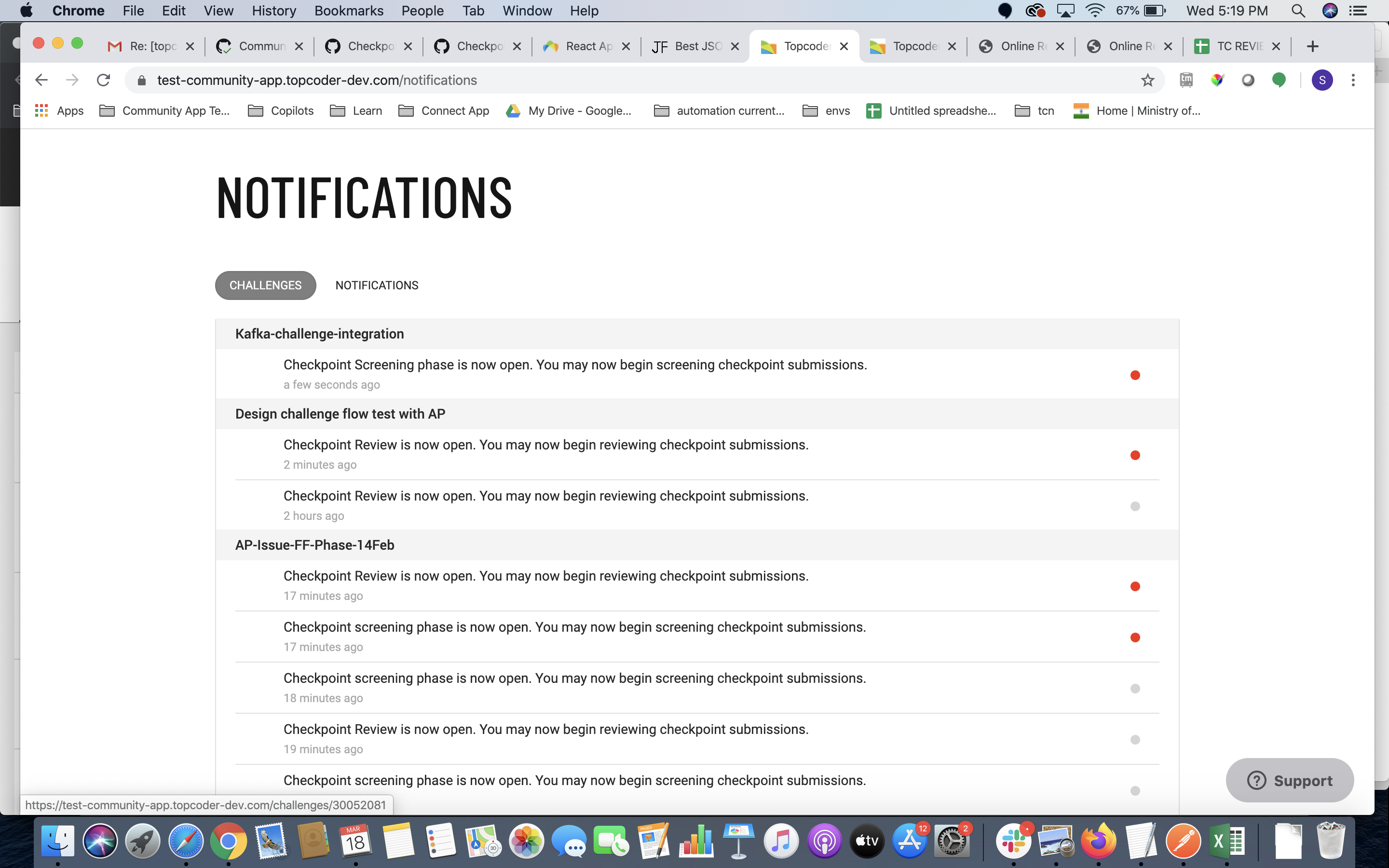Open System Preferences in the dock
1389x868 pixels.
click(952, 841)
